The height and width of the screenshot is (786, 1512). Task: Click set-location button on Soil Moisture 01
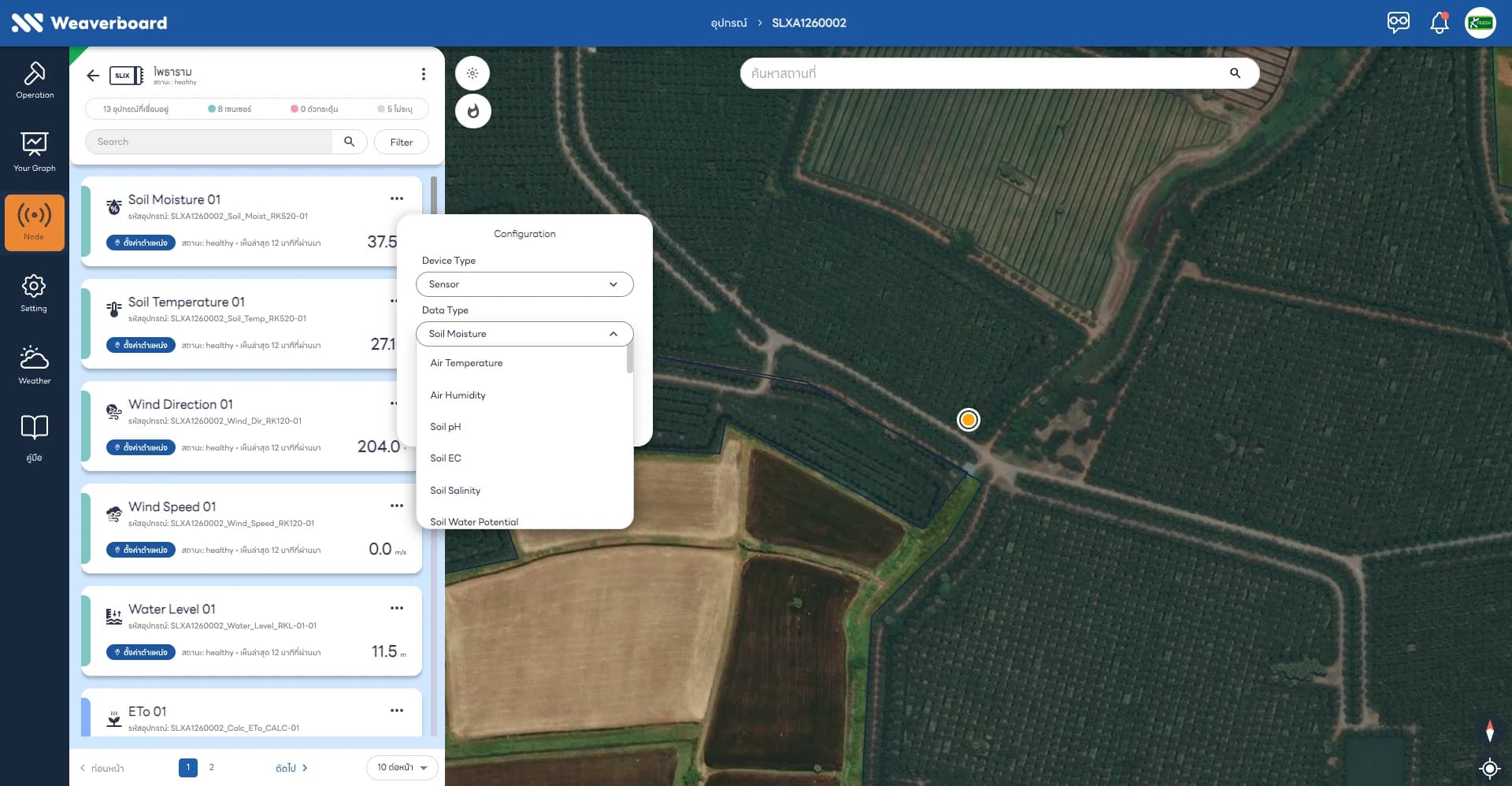tap(141, 243)
